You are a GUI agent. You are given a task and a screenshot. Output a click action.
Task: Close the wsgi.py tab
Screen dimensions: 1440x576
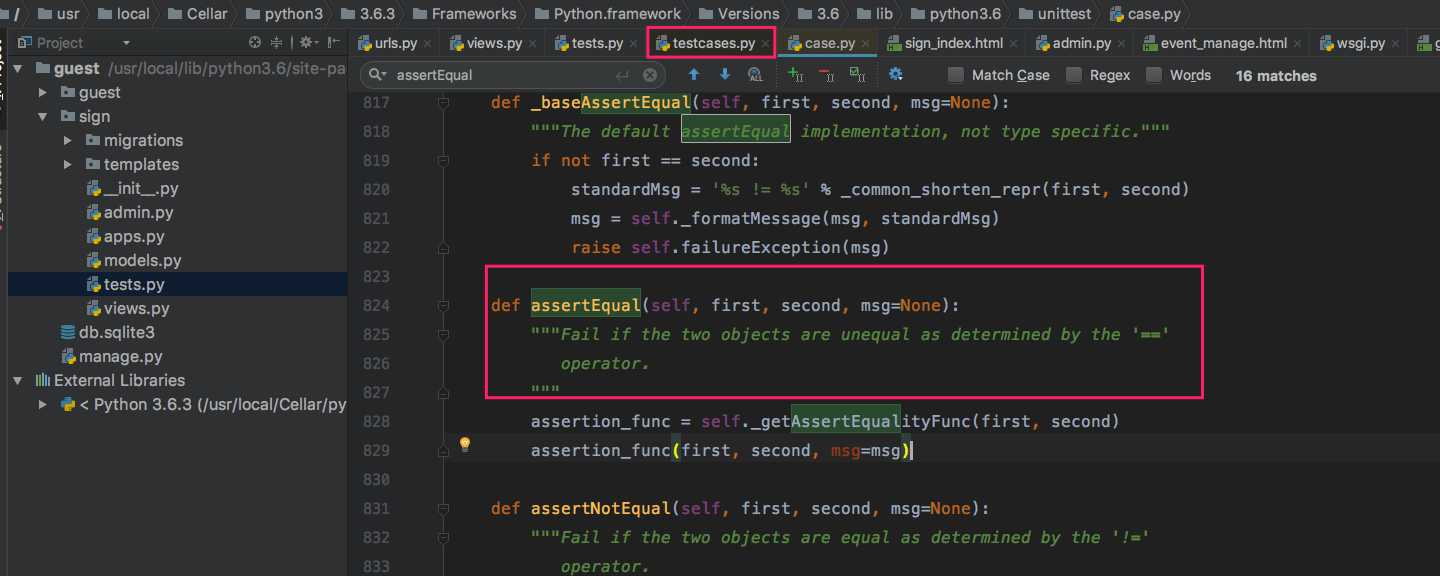[1396, 44]
